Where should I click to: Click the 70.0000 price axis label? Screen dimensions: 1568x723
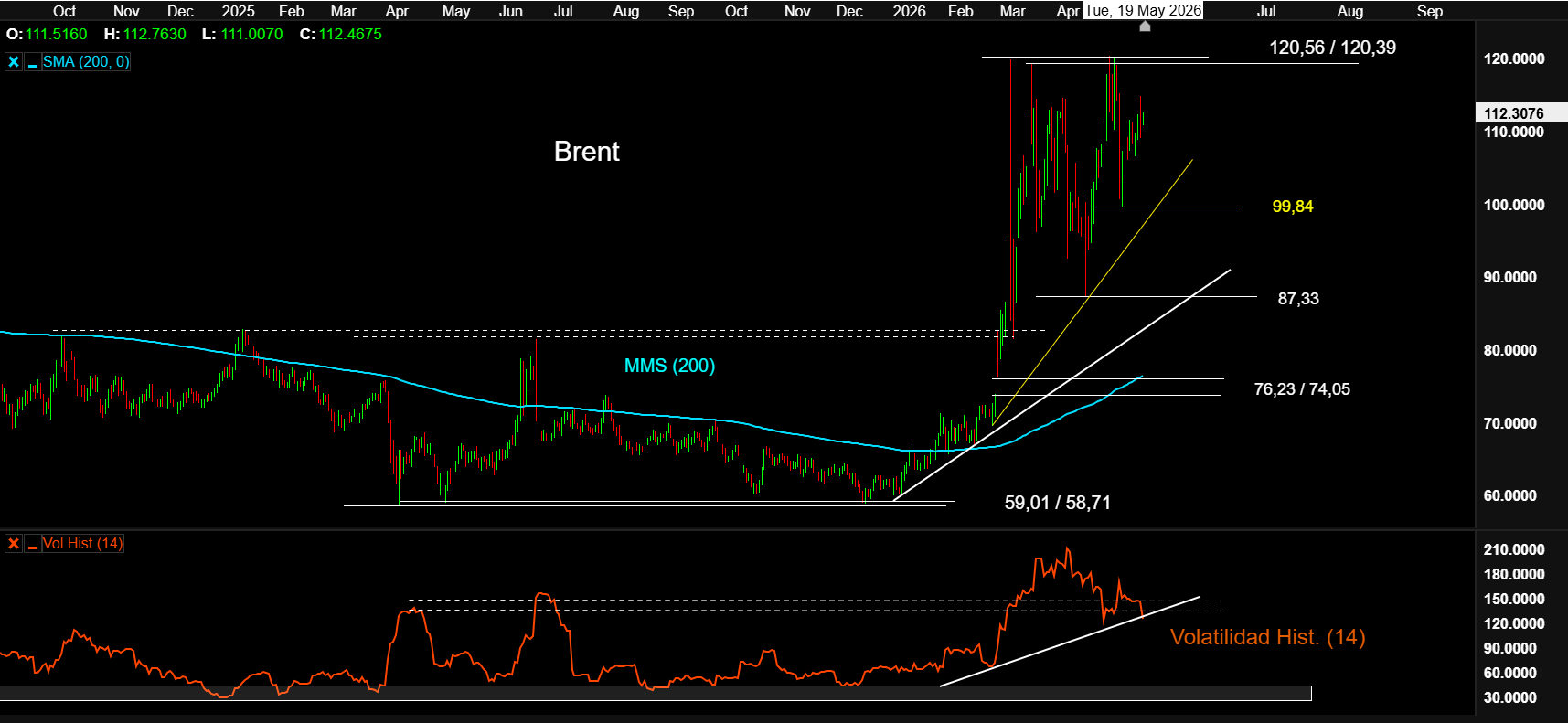(x=1509, y=423)
